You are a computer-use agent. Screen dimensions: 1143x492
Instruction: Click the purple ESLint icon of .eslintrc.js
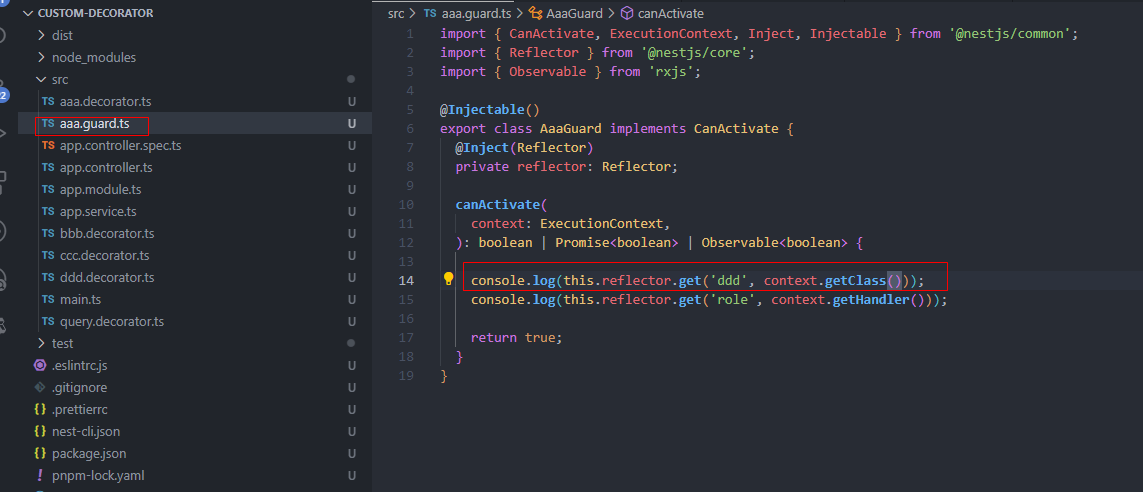click(40, 365)
